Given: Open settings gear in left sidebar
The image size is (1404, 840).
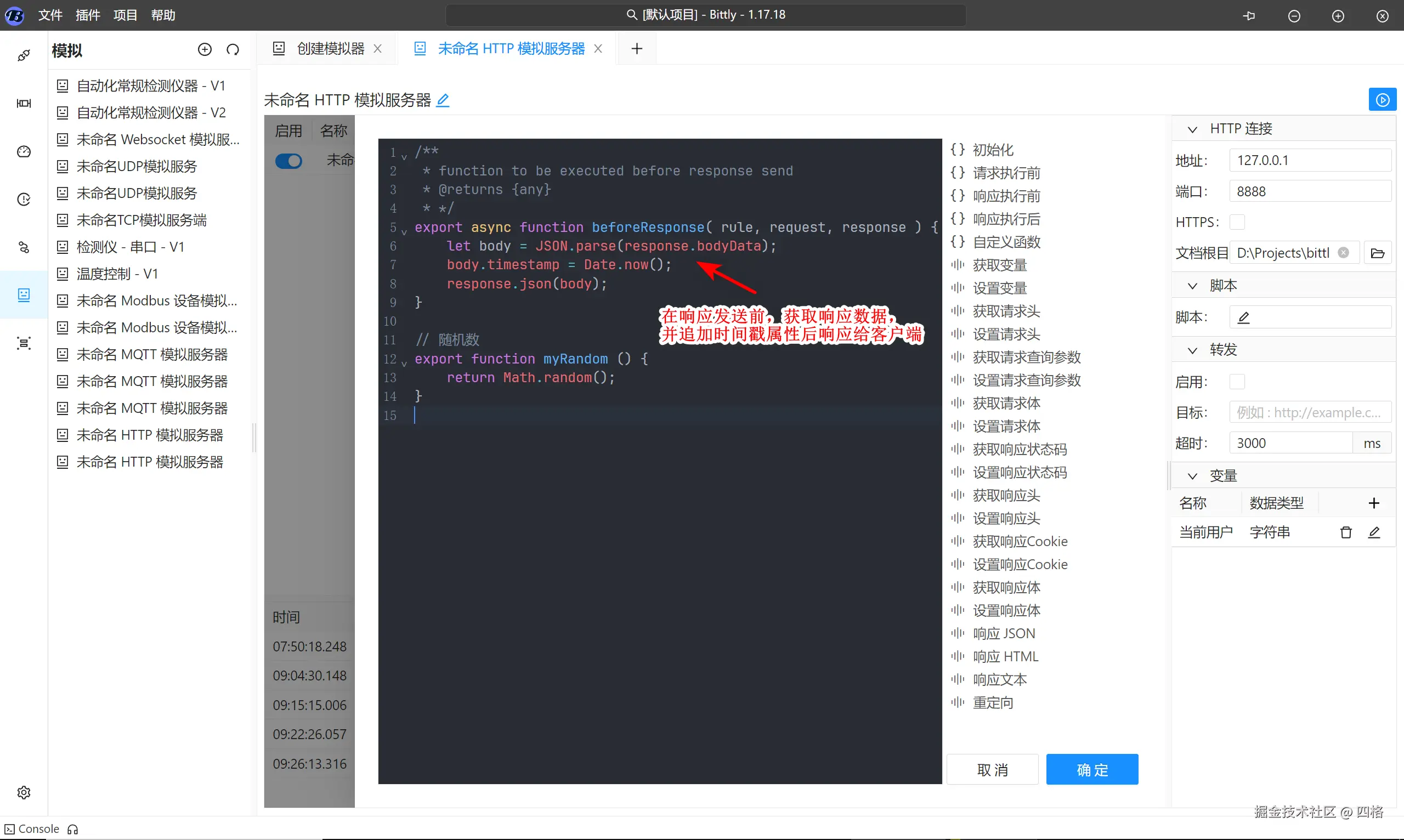Looking at the screenshot, I should pos(24,792).
